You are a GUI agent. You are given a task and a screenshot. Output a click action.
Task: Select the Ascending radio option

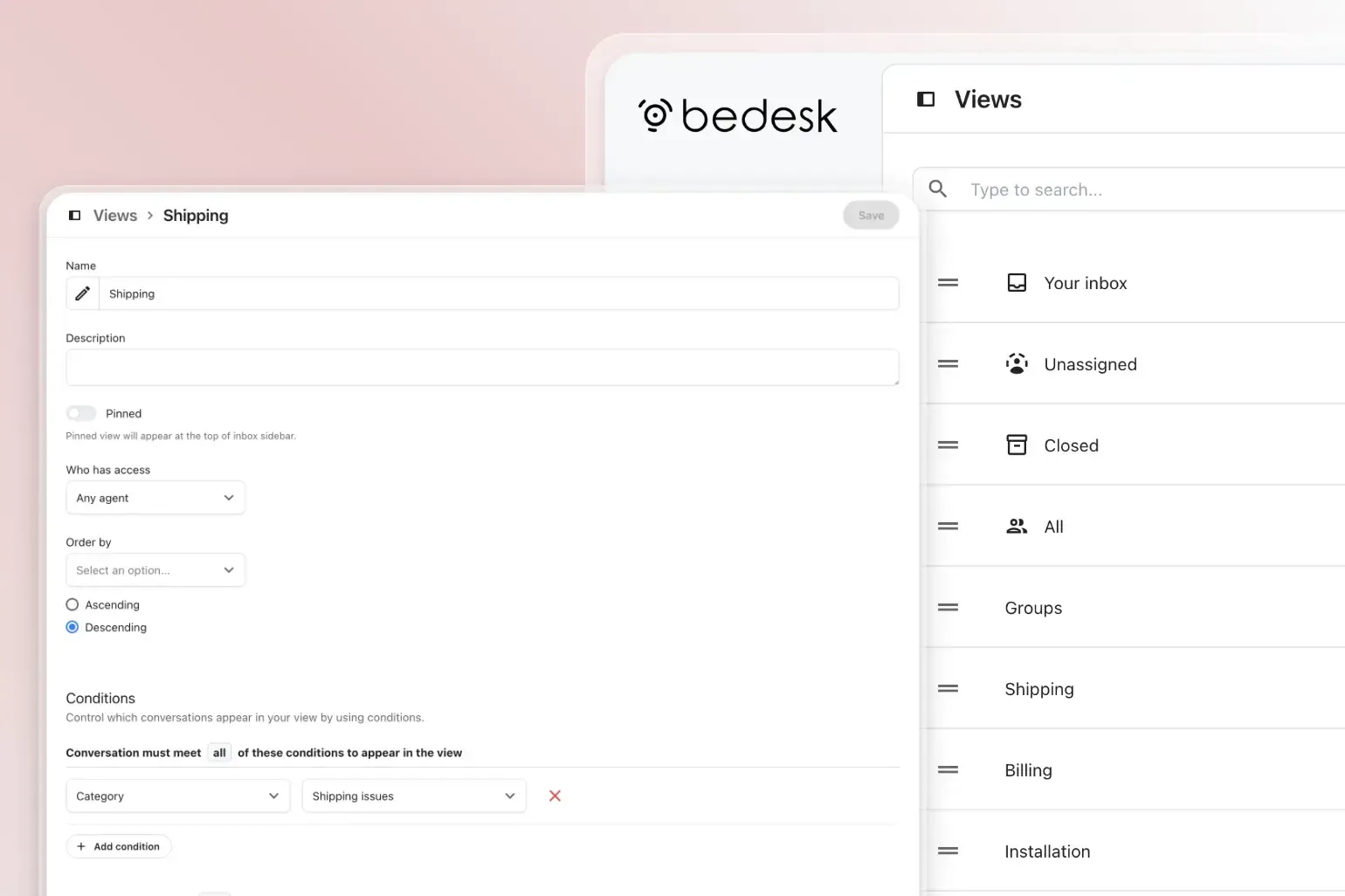[x=72, y=604]
